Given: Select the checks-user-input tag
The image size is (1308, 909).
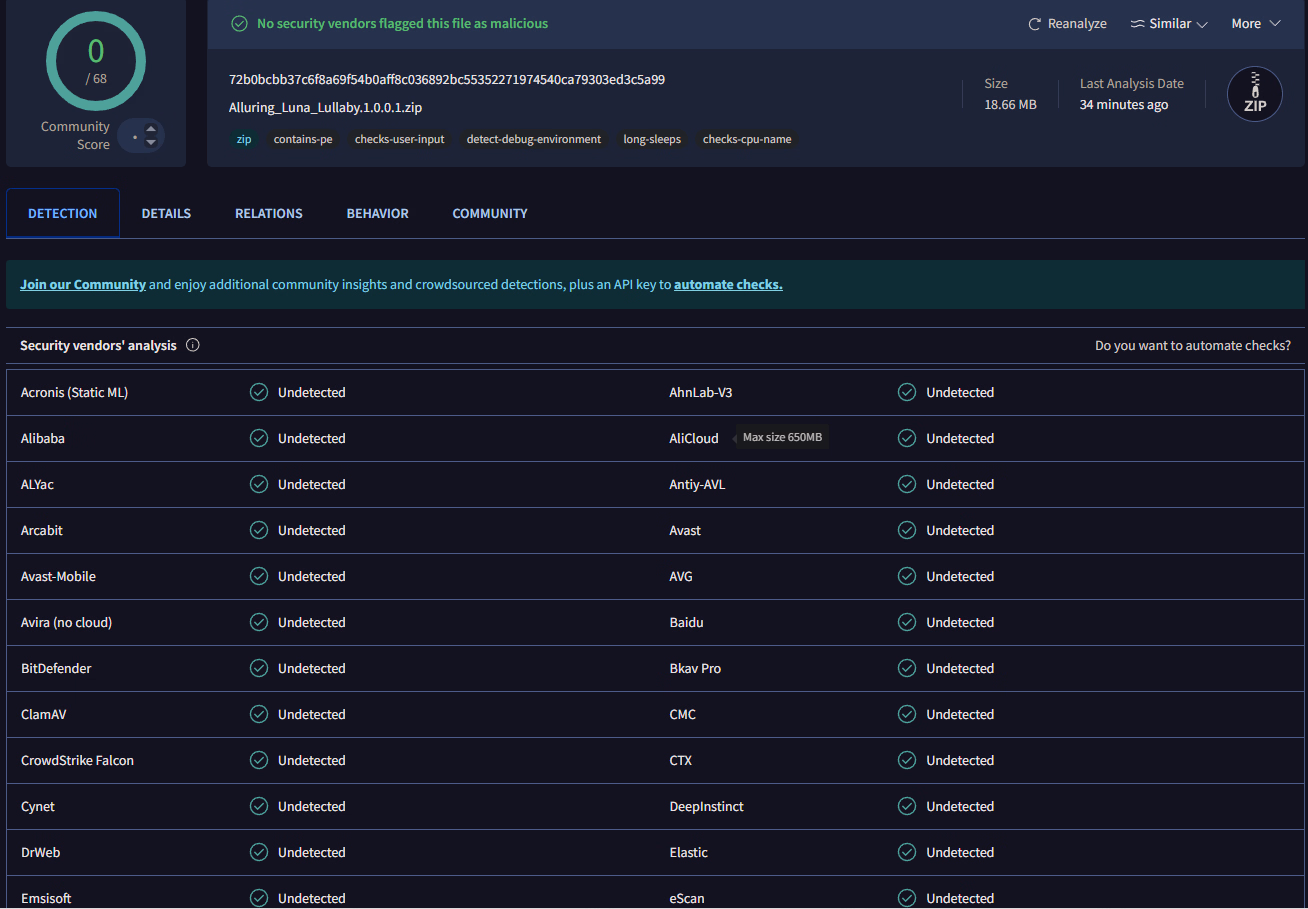Looking at the screenshot, I should (x=400, y=139).
